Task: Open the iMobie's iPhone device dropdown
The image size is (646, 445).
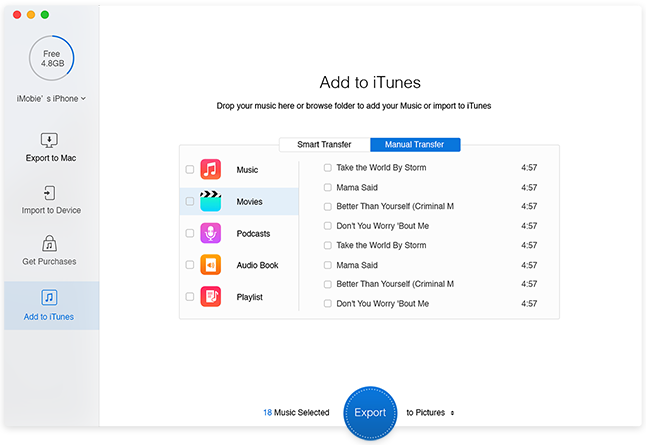Action: pyautogui.click(x=51, y=98)
